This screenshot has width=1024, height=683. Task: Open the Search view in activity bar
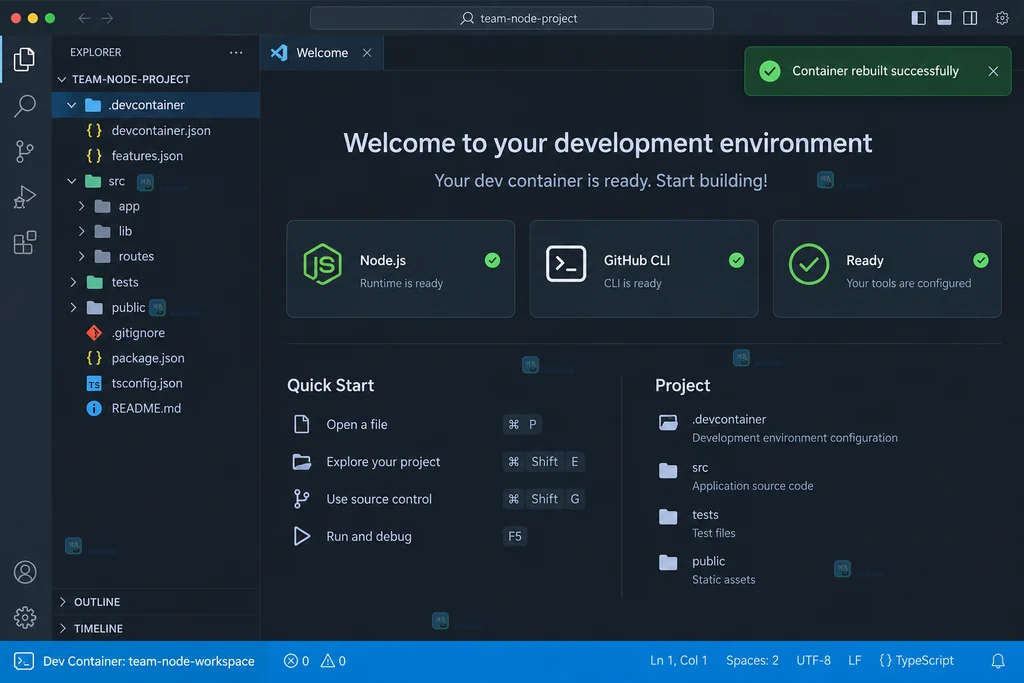tap(25, 106)
